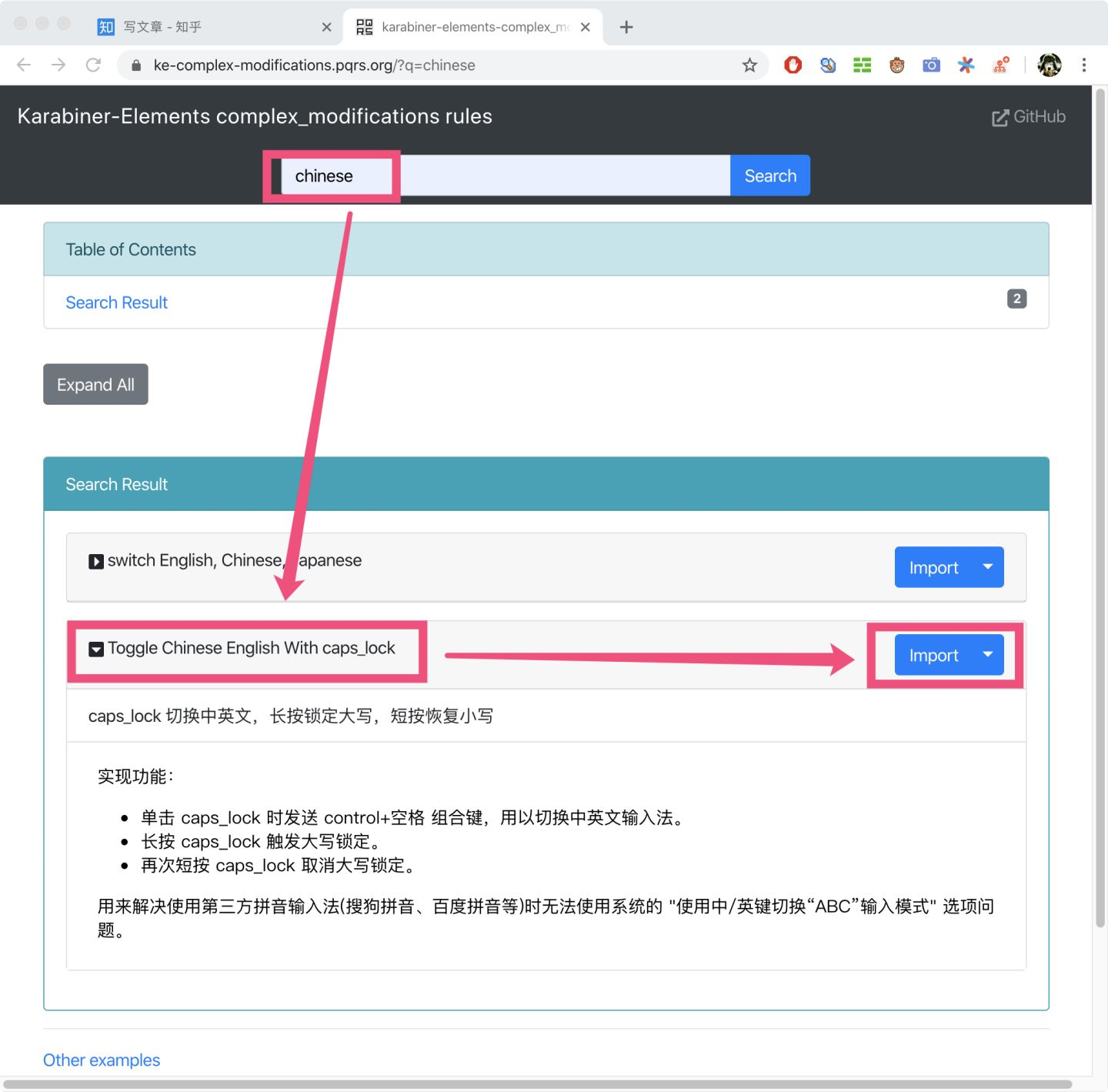
Task: Close the 写文章 - 知乎 tab
Action: point(326,27)
